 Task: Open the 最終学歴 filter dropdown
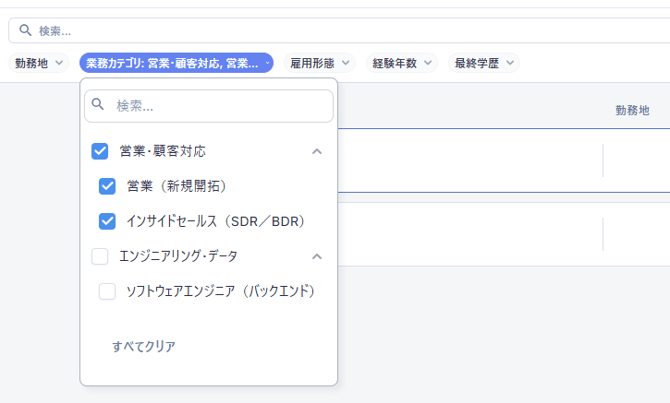coord(484,63)
